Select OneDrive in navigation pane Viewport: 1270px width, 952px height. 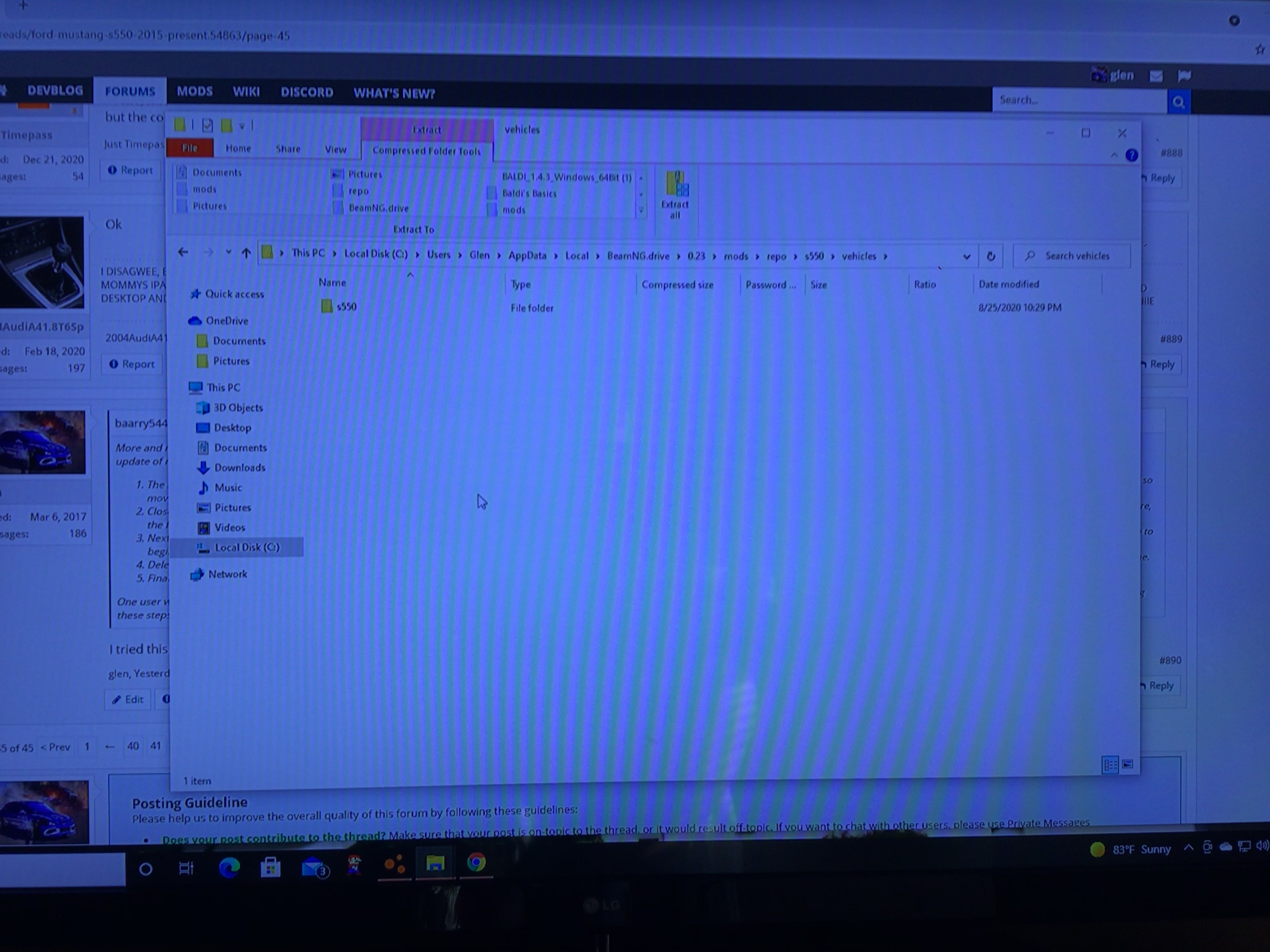pyautogui.click(x=219, y=320)
